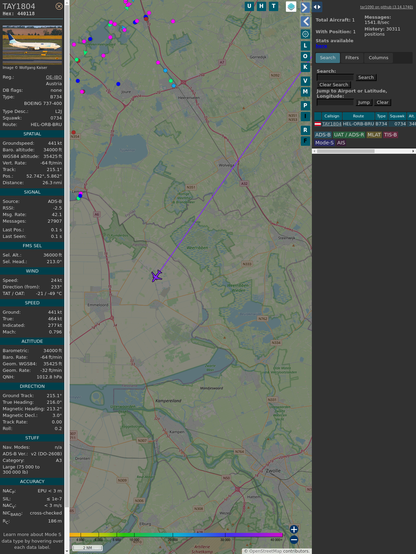The image size is (416, 554).
Task: Click the Jump button
Action: [364, 102]
